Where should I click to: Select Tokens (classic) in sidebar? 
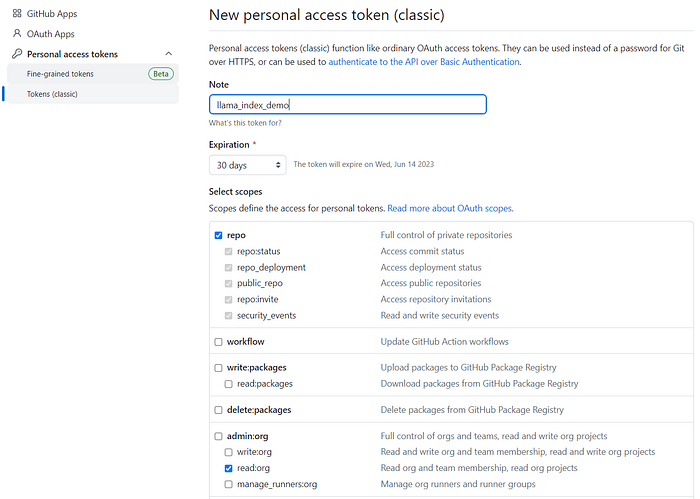[52, 94]
